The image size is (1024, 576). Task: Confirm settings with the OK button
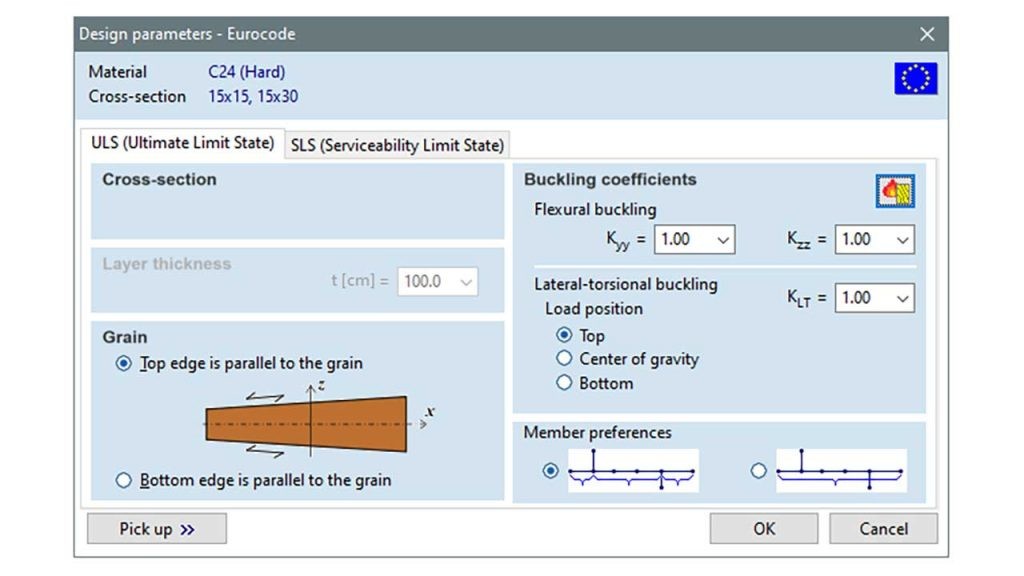click(x=764, y=529)
